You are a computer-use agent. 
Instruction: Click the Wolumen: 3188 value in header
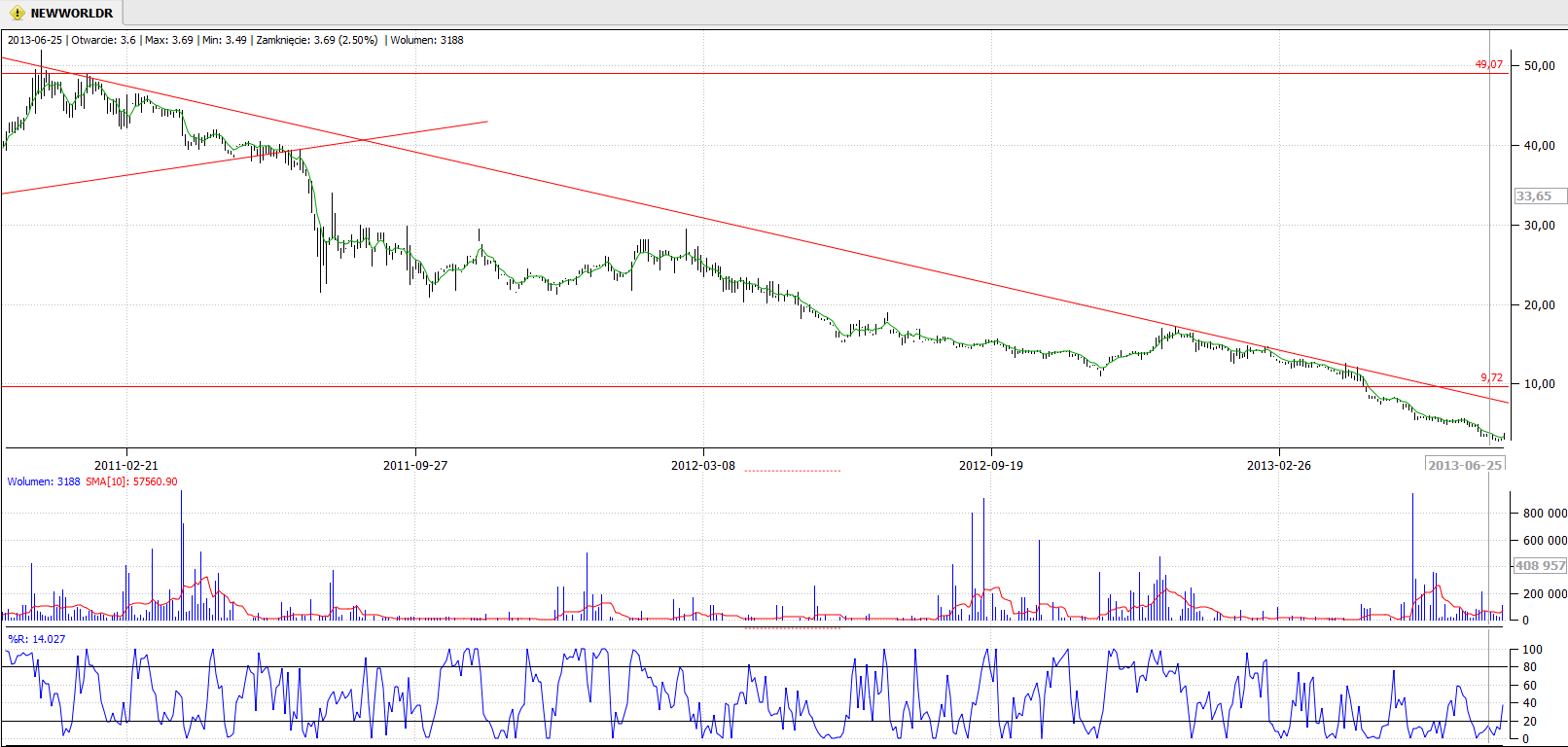(427, 40)
